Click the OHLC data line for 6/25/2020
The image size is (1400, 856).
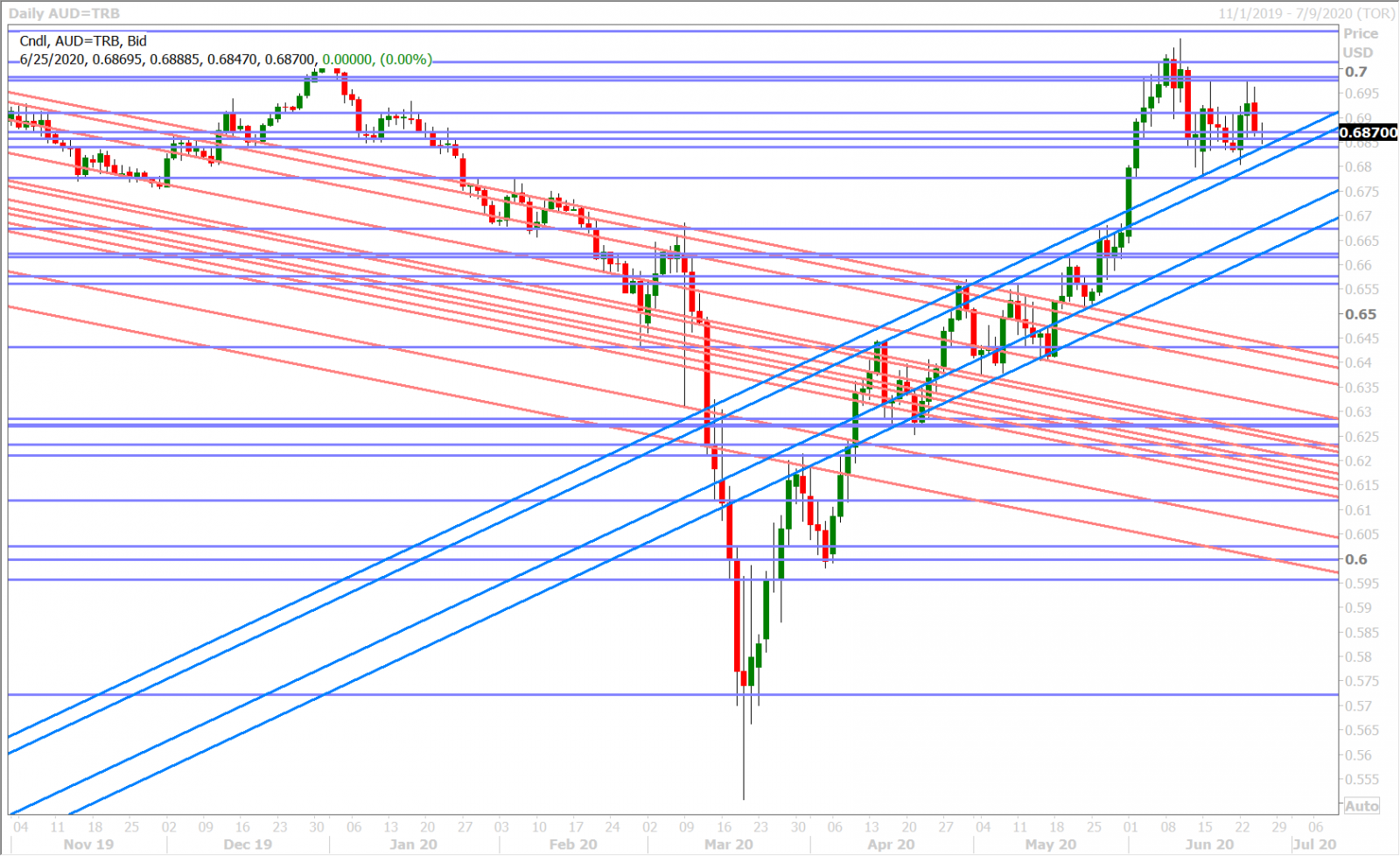click(226, 60)
